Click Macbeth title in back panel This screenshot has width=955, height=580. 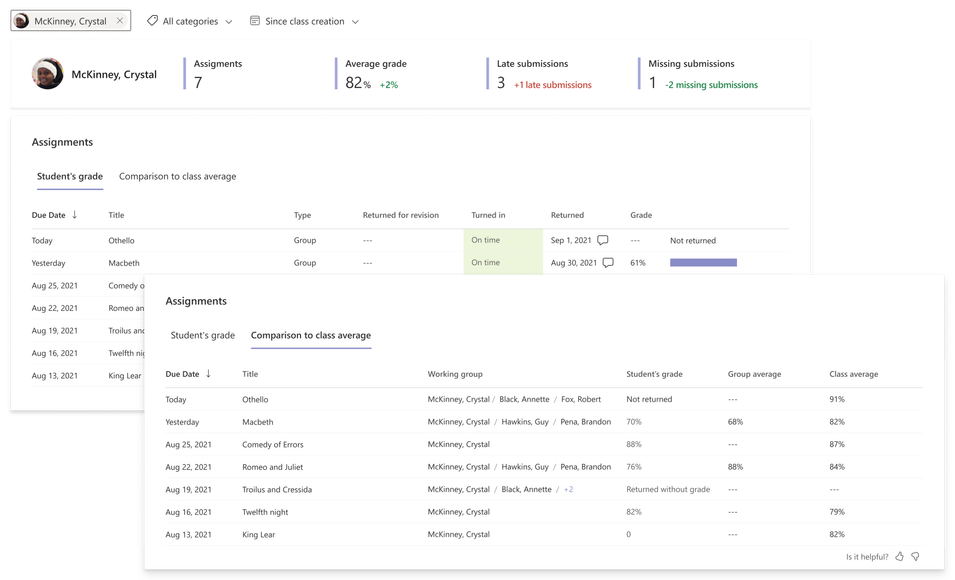coord(124,263)
